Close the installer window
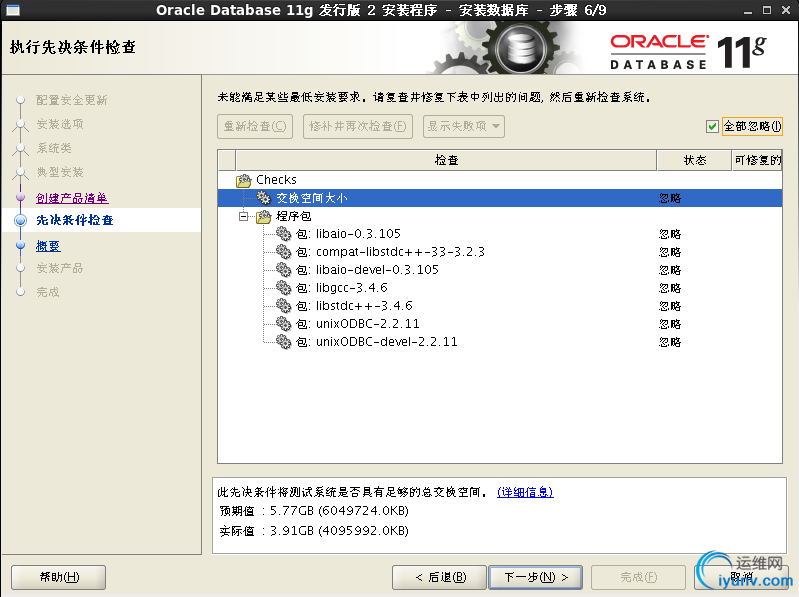799x597 pixels. click(786, 10)
